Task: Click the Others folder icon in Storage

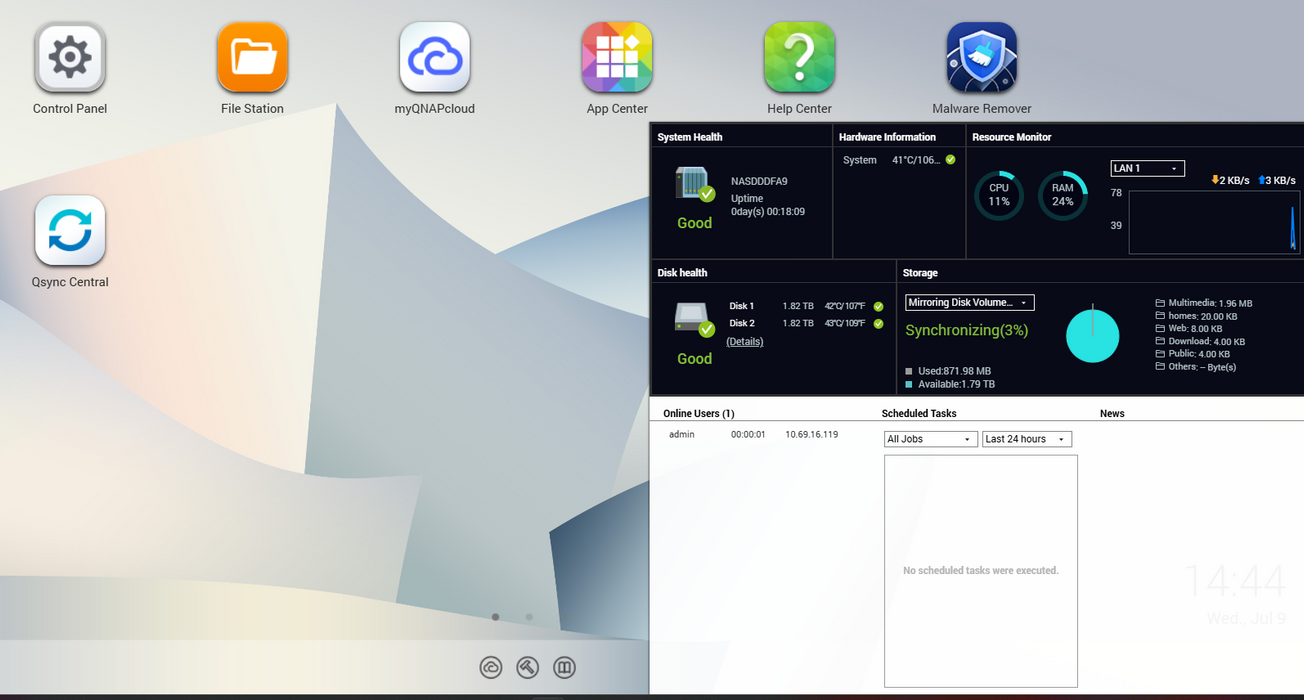Action: [1160, 367]
